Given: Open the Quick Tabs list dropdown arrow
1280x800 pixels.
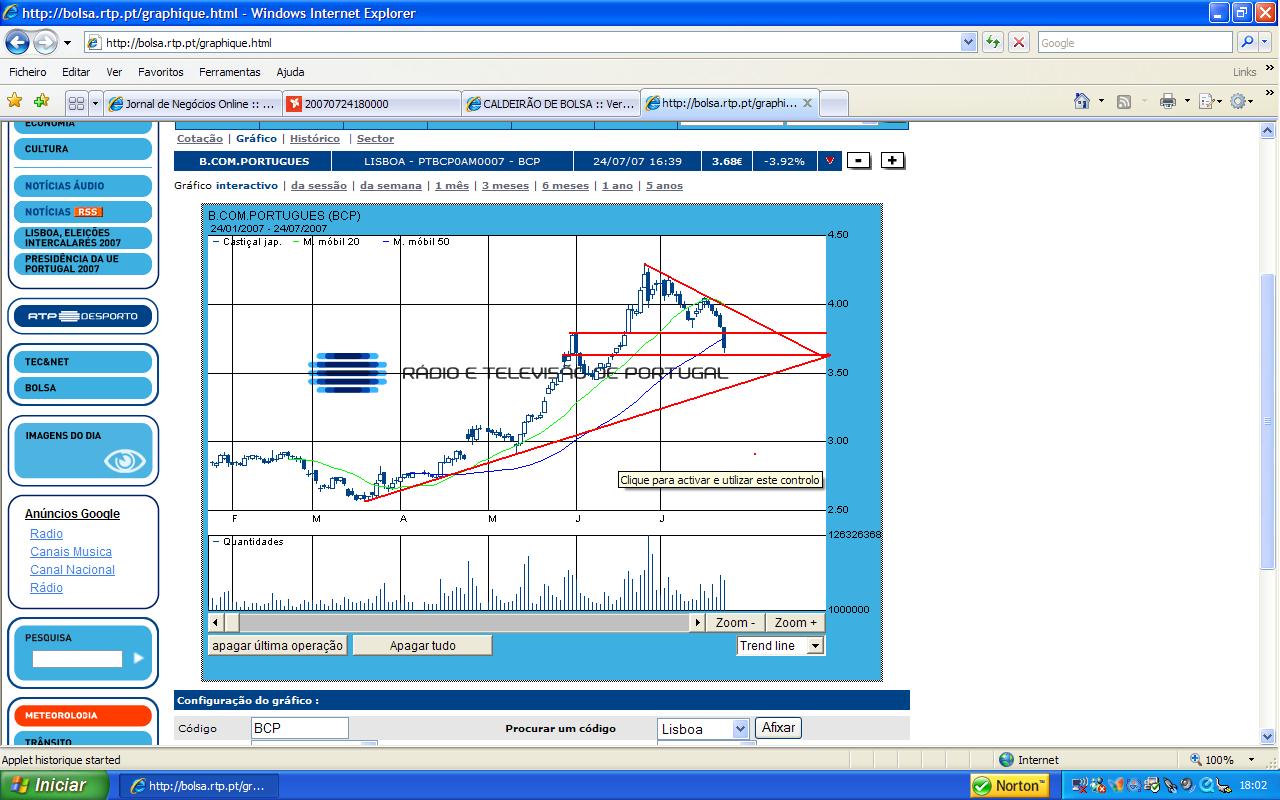Looking at the screenshot, I should (x=96, y=103).
